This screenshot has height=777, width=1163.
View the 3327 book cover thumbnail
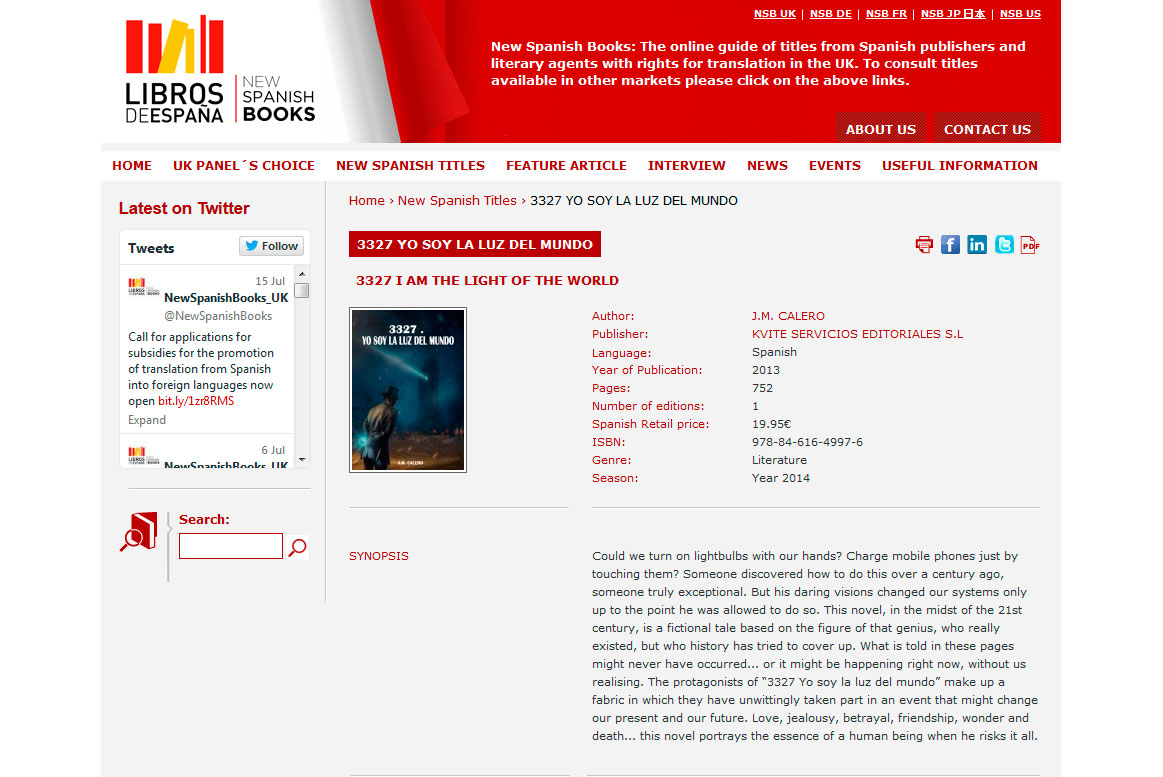point(407,389)
